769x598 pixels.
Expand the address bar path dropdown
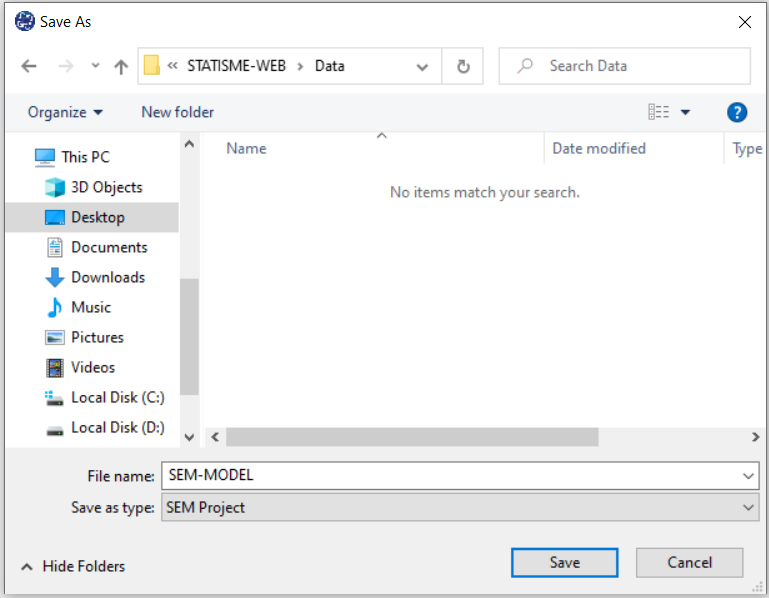[423, 66]
